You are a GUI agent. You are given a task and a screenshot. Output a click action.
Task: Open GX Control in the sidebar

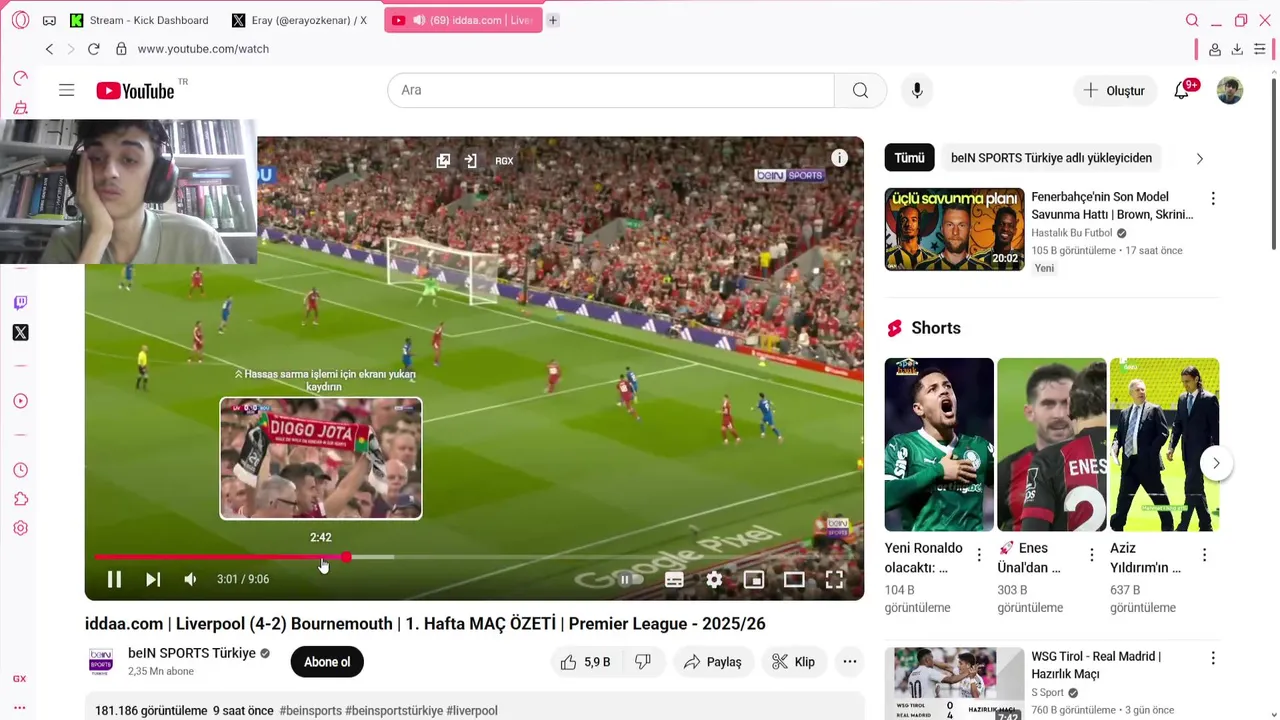(20, 78)
